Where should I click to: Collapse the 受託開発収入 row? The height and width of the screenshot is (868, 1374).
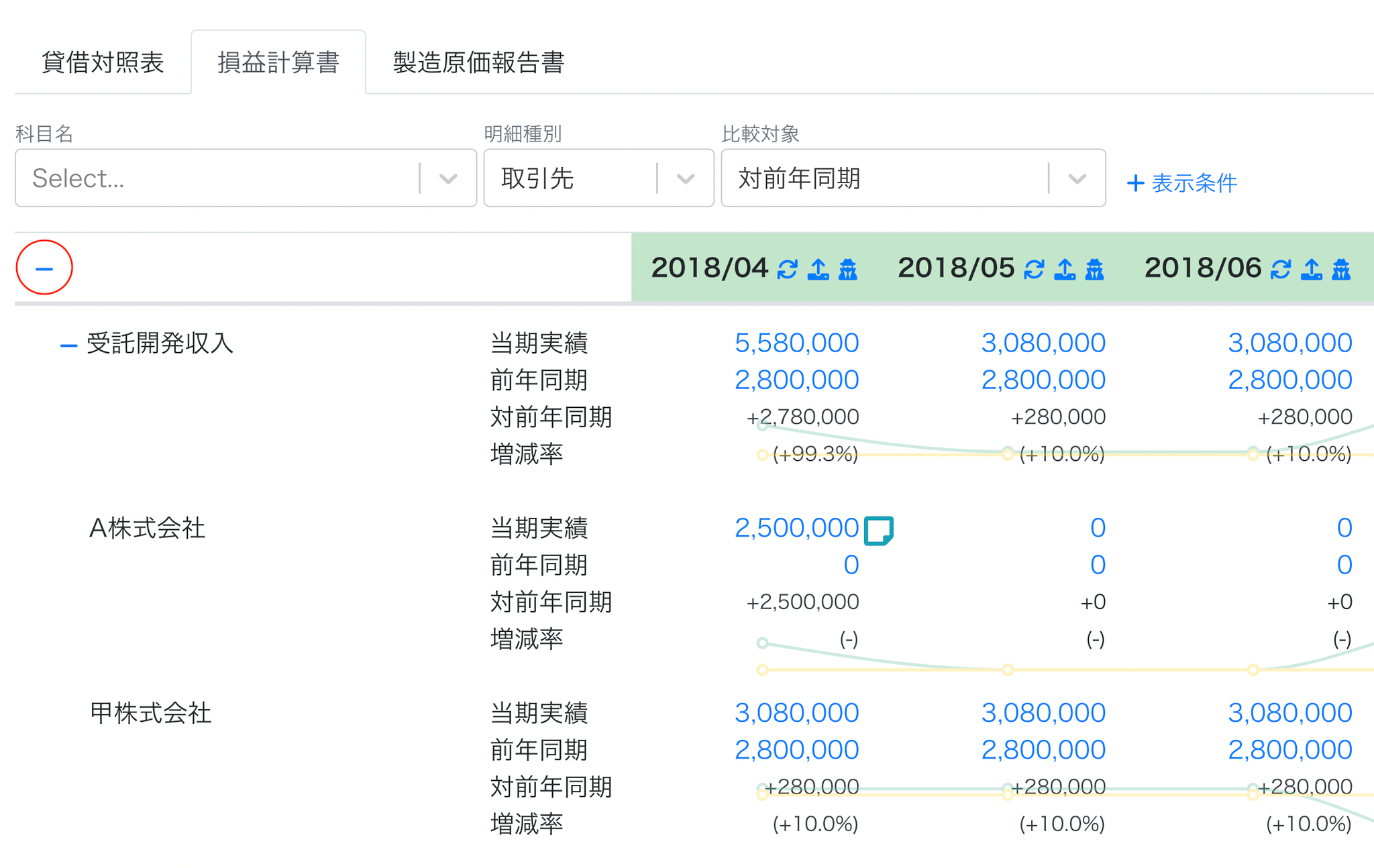(x=68, y=345)
